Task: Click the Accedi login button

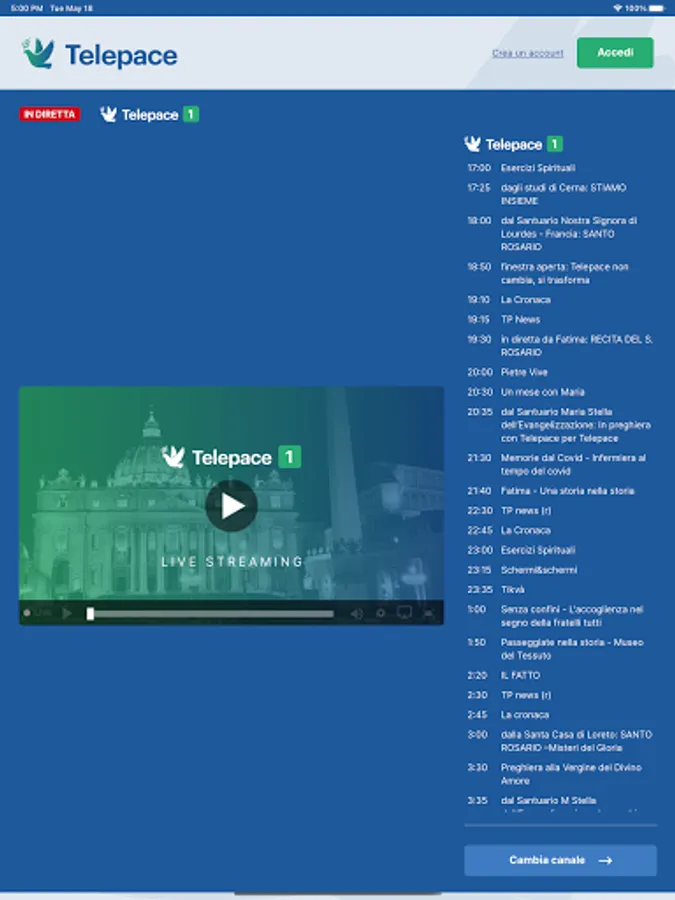Action: 615,53
